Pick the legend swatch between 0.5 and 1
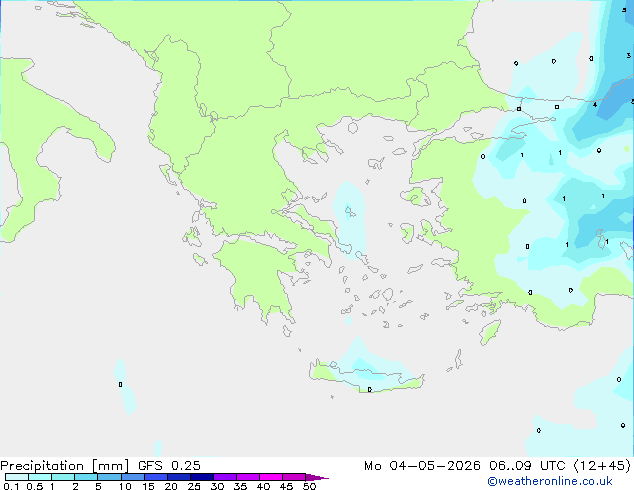This screenshot has width=634, height=490. (x=40, y=477)
